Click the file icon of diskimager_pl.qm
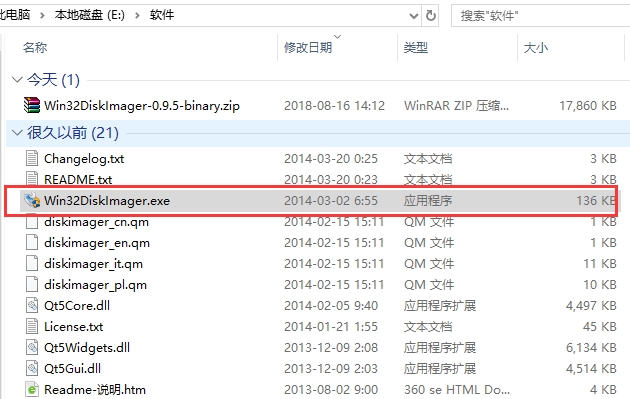 click(x=32, y=284)
